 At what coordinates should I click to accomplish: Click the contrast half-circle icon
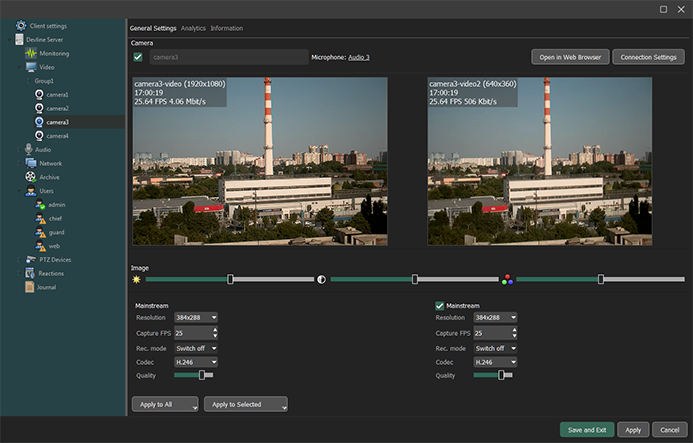pyautogui.click(x=321, y=279)
